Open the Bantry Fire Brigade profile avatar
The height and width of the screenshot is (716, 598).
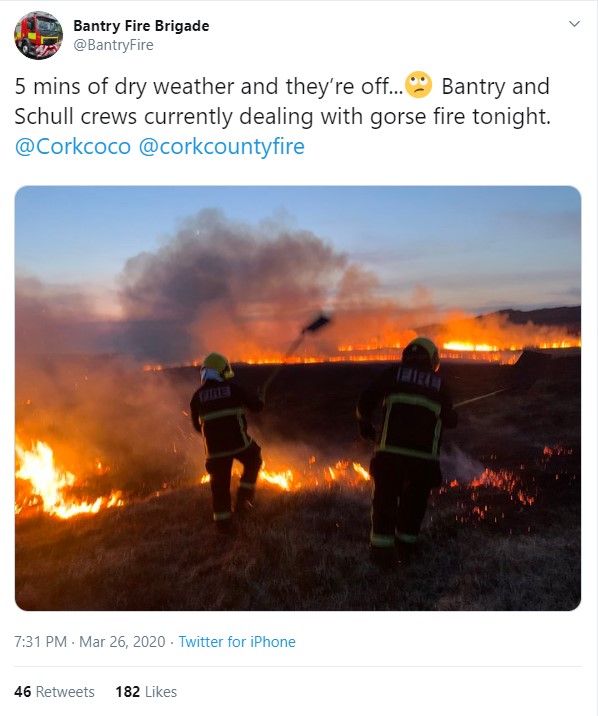click(38, 35)
